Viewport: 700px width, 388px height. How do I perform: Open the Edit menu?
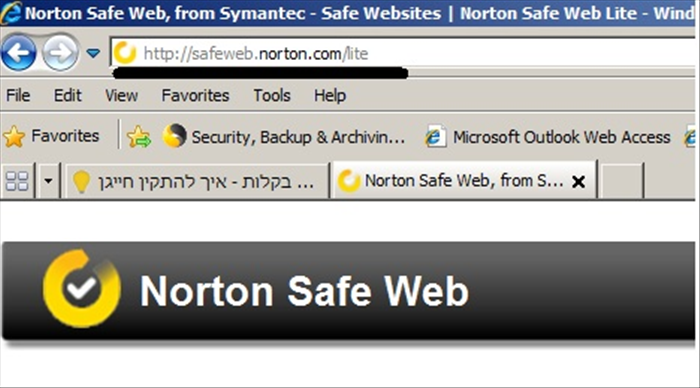point(67,95)
